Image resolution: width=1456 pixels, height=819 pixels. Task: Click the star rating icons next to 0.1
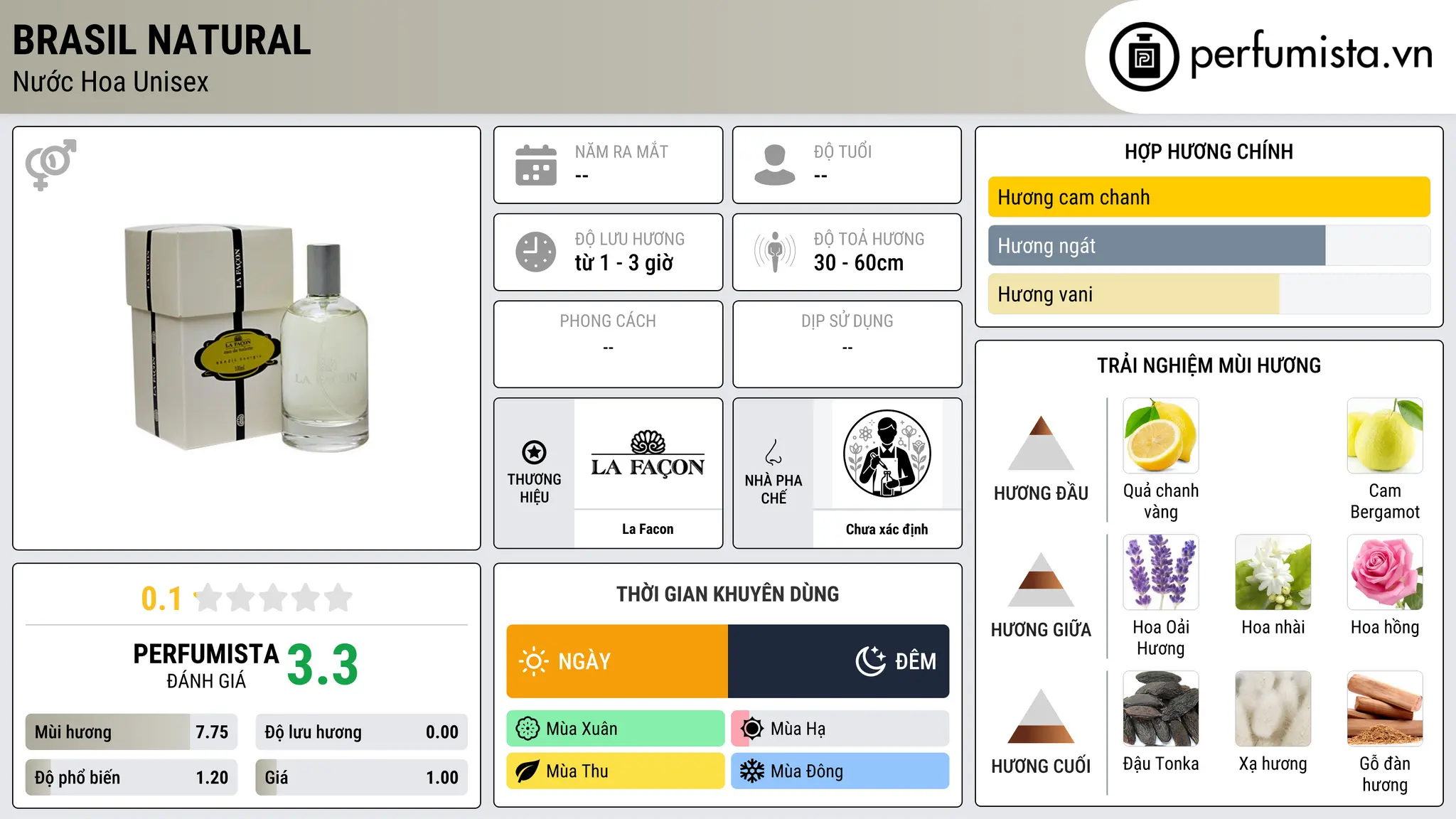[274, 598]
